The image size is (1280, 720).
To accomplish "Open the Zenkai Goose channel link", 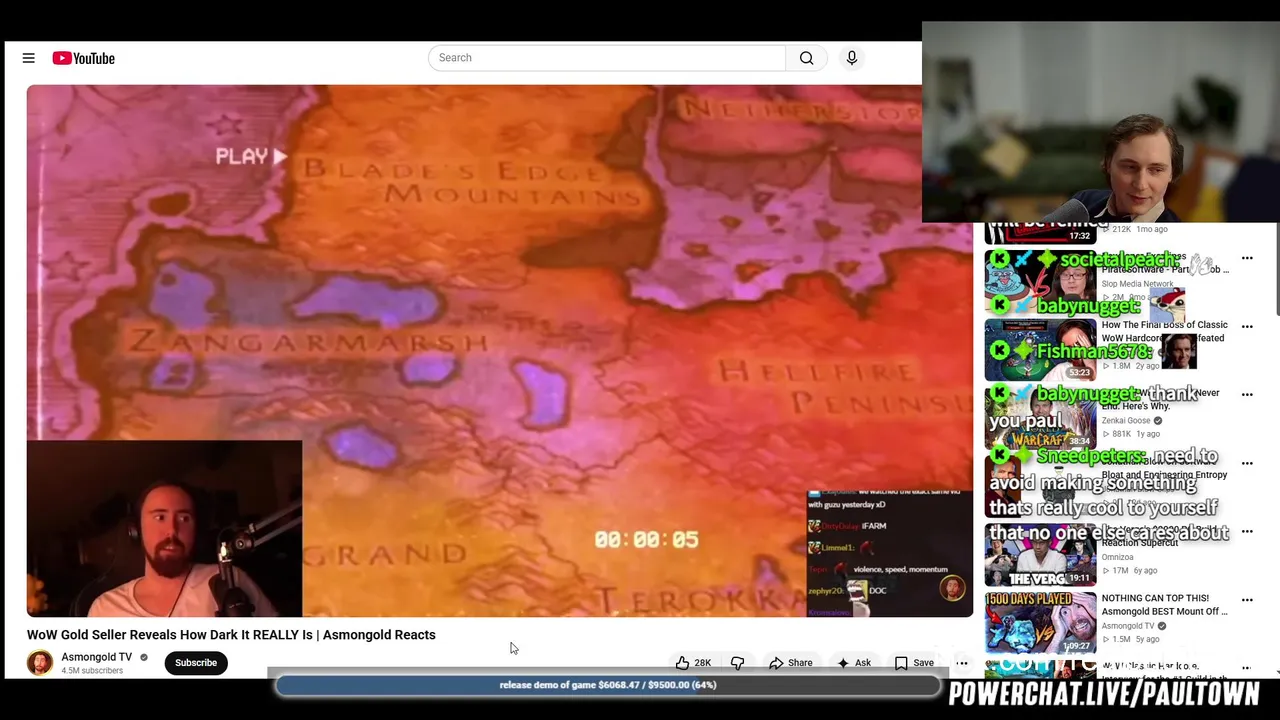I will 1126,420.
